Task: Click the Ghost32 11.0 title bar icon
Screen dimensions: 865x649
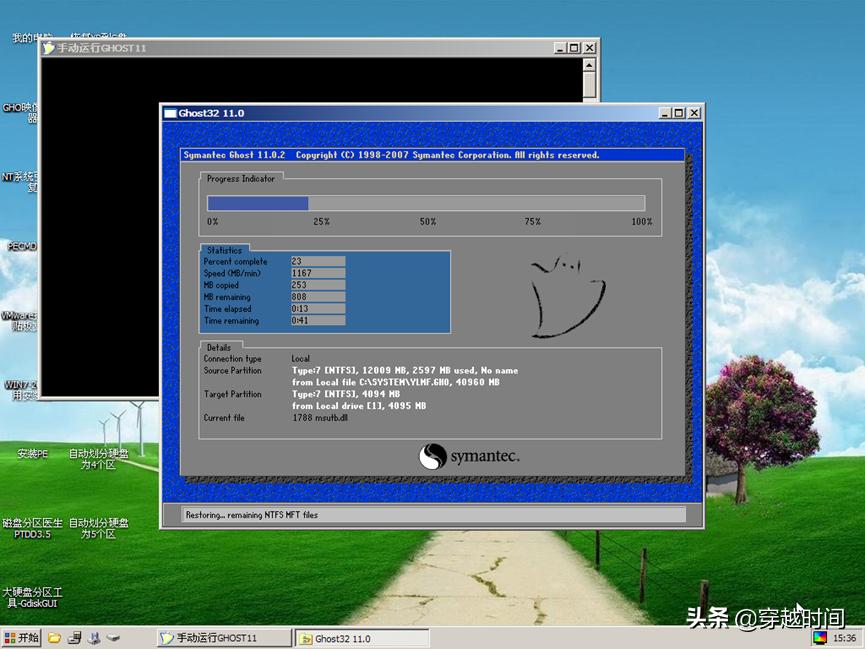Action: 168,113
